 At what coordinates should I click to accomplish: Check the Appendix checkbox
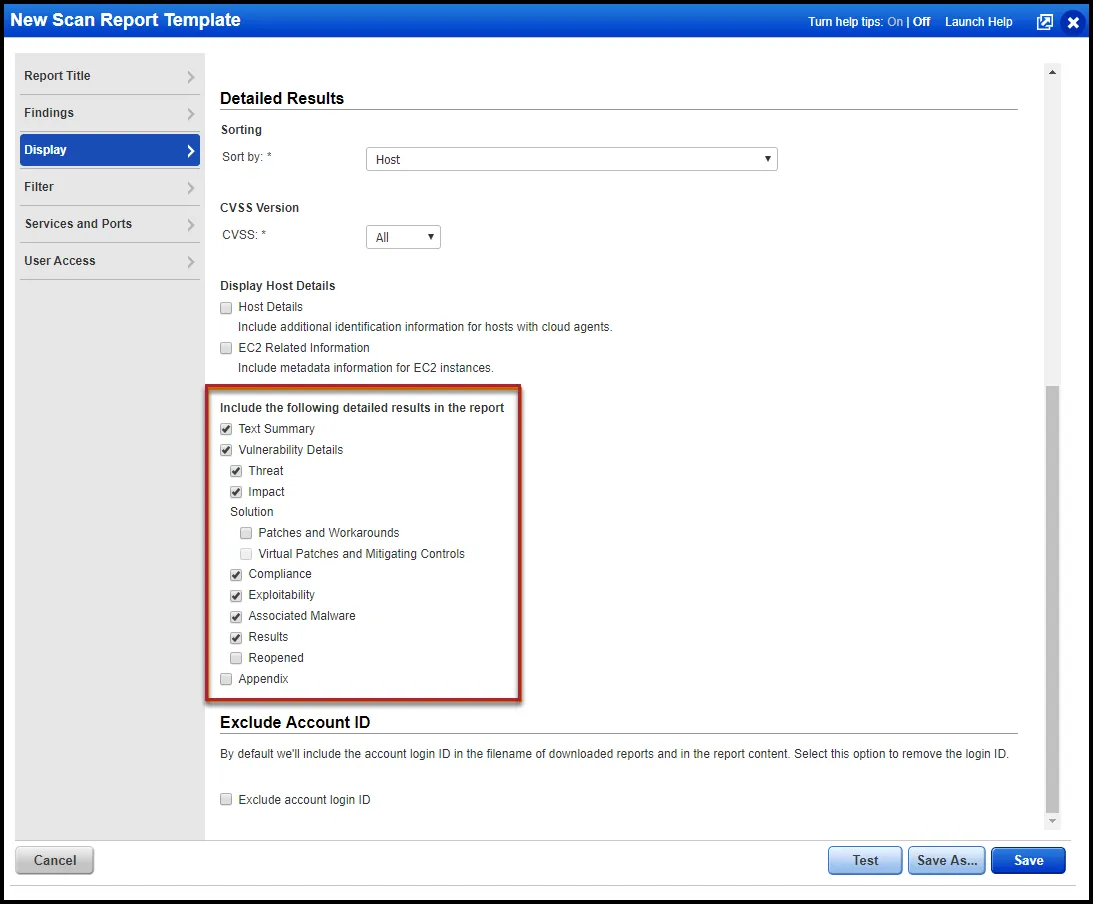[226, 679]
